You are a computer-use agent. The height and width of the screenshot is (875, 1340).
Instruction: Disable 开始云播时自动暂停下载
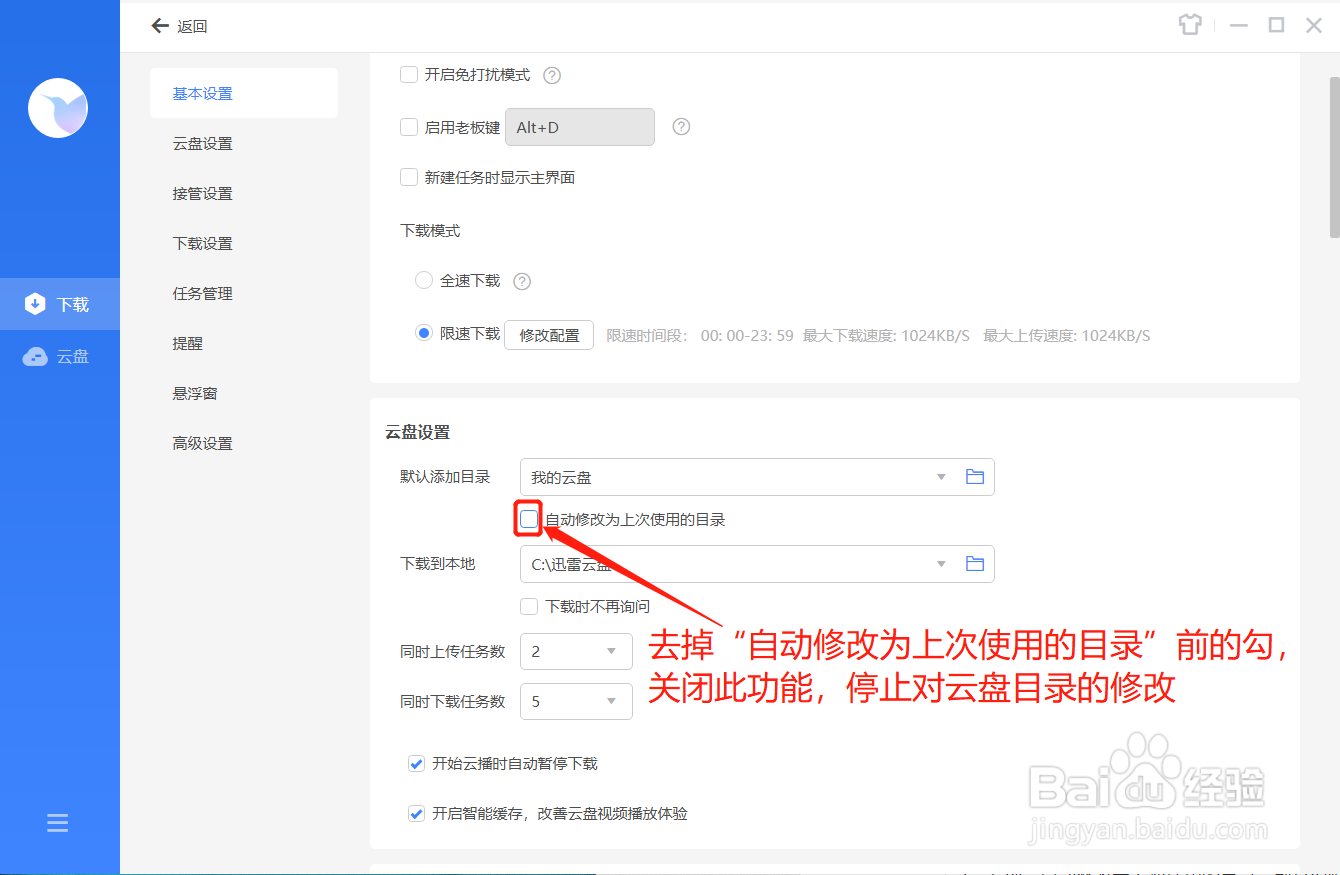(x=416, y=763)
